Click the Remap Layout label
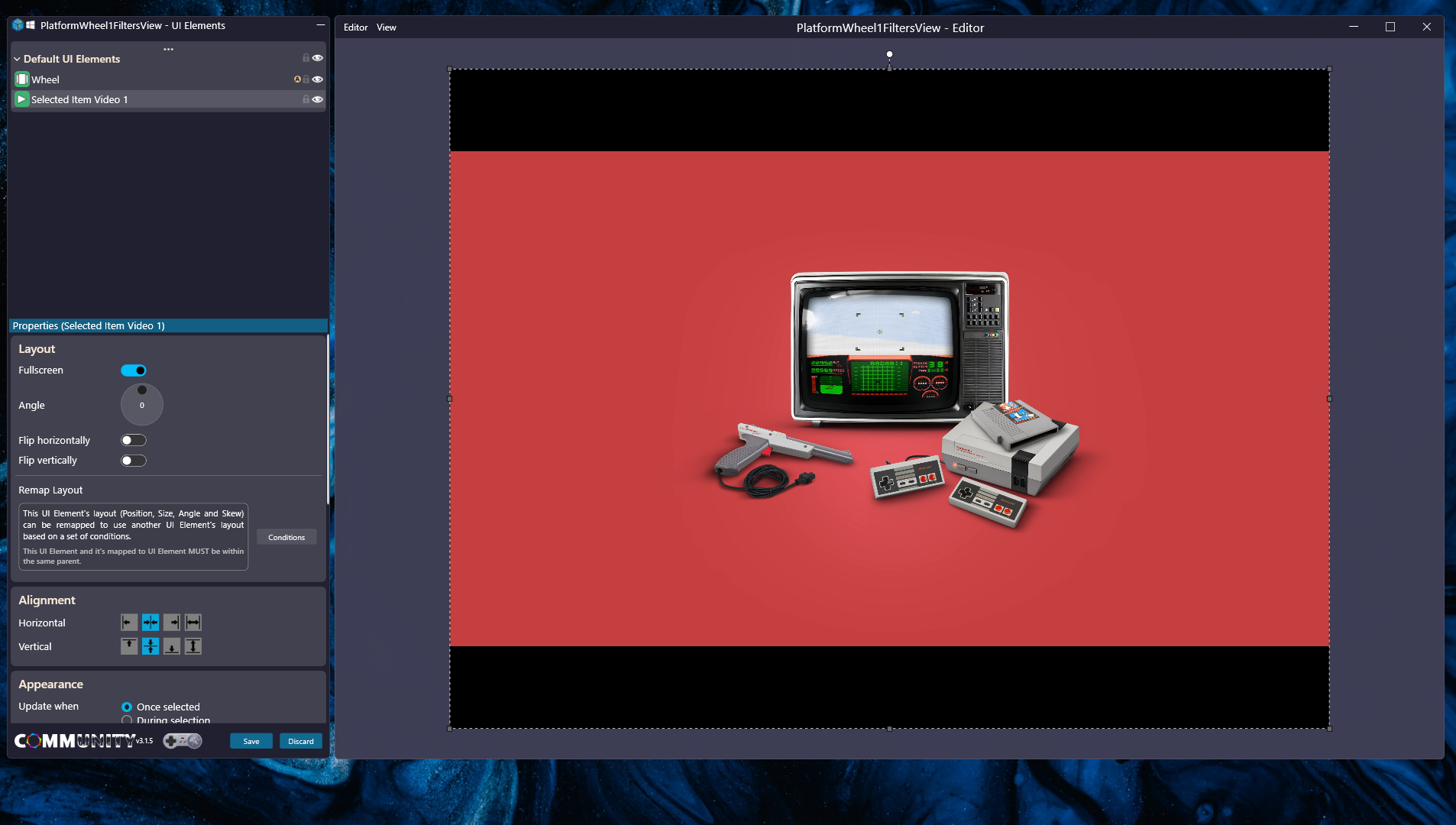Viewport: 1456px width, 825px height. tap(50, 490)
